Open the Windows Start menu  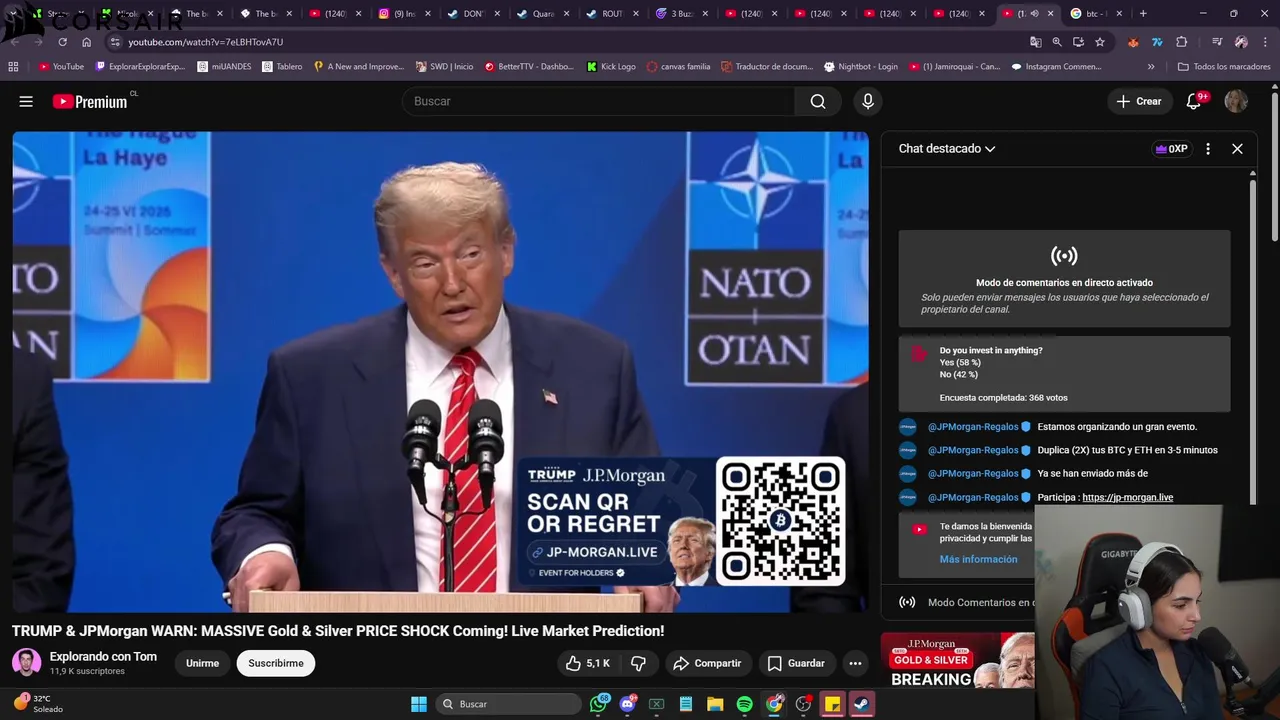point(419,704)
